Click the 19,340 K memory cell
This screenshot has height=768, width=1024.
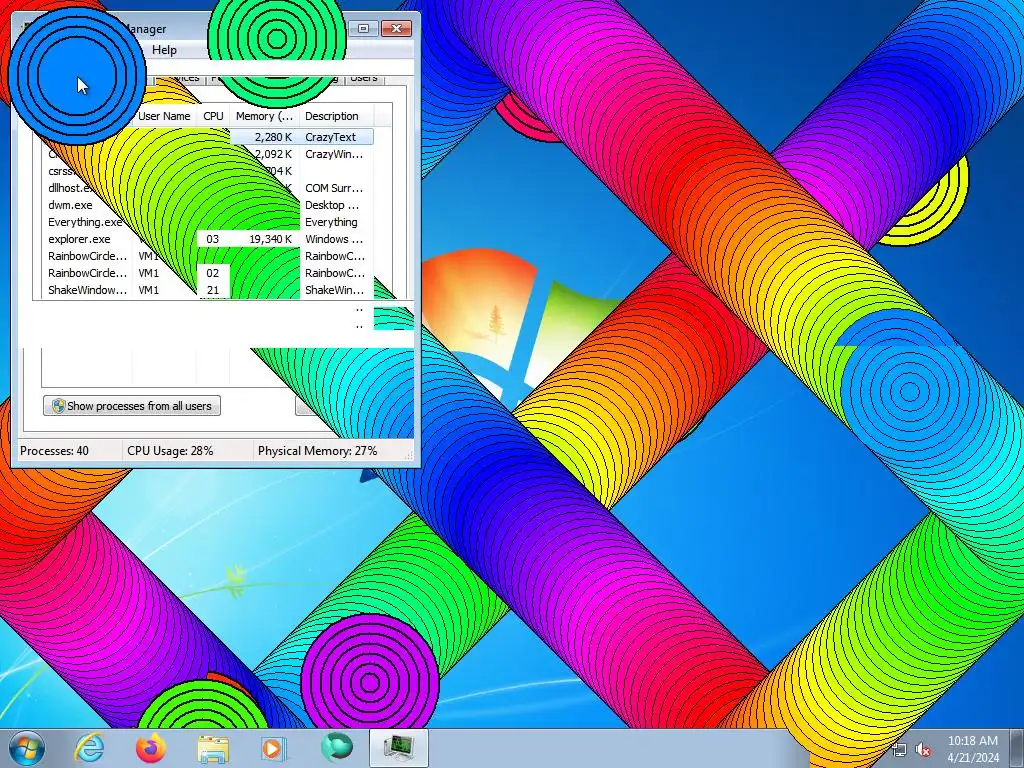[x=270, y=239]
